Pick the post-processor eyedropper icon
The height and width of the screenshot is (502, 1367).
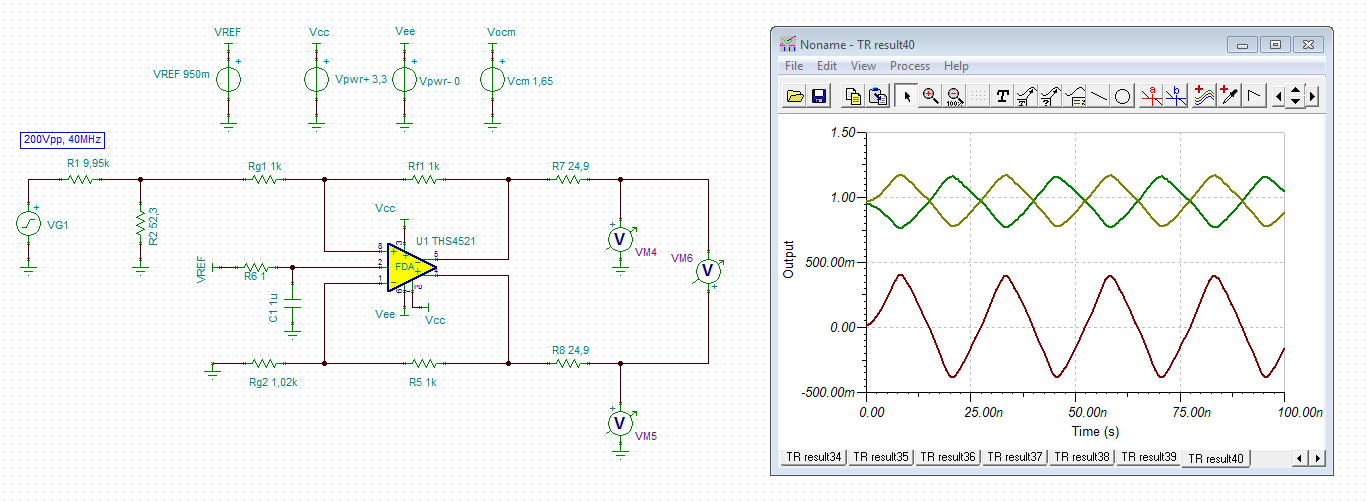pyautogui.click(x=1229, y=96)
